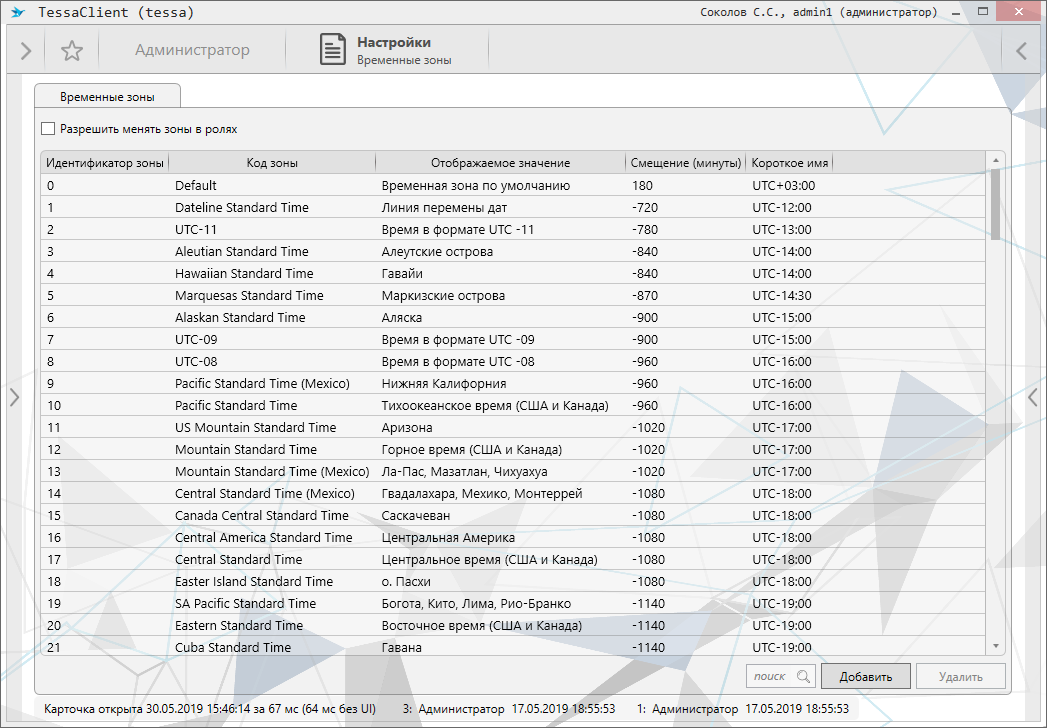This screenshot has width=1047, height=728.
Task: Select the "Временные зоны" tab
Action: point(107,96)
